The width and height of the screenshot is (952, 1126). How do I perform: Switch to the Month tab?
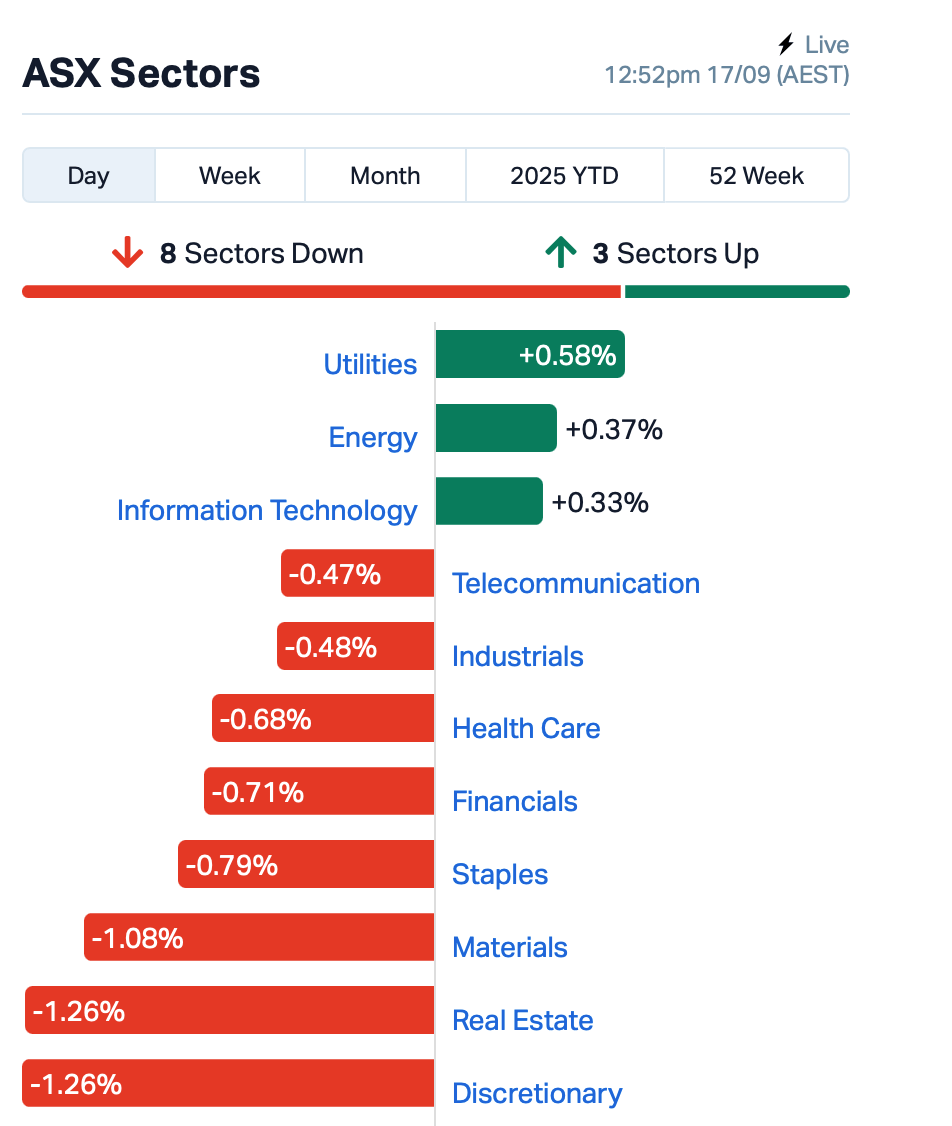pyautogui.click(x=385, y=176)
